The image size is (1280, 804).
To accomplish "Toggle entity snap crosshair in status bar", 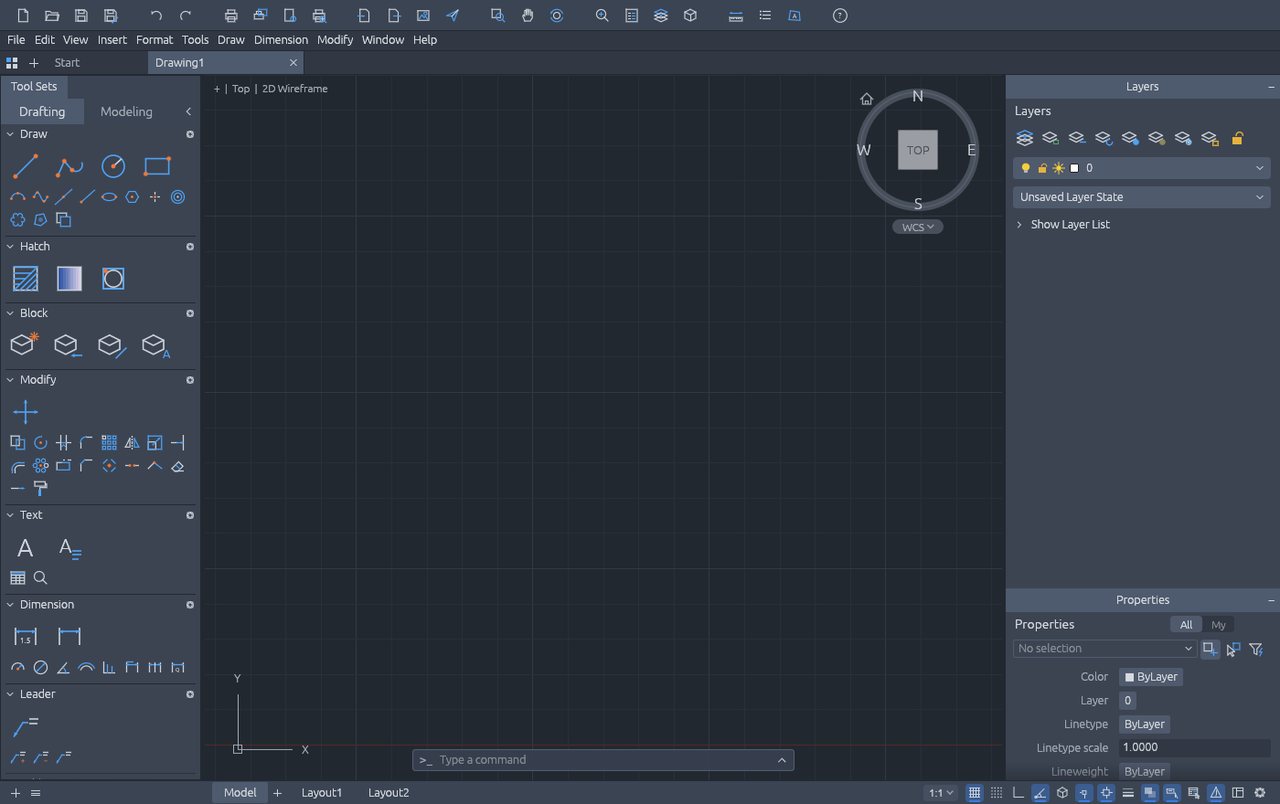I will click(x=1106, y=793).
